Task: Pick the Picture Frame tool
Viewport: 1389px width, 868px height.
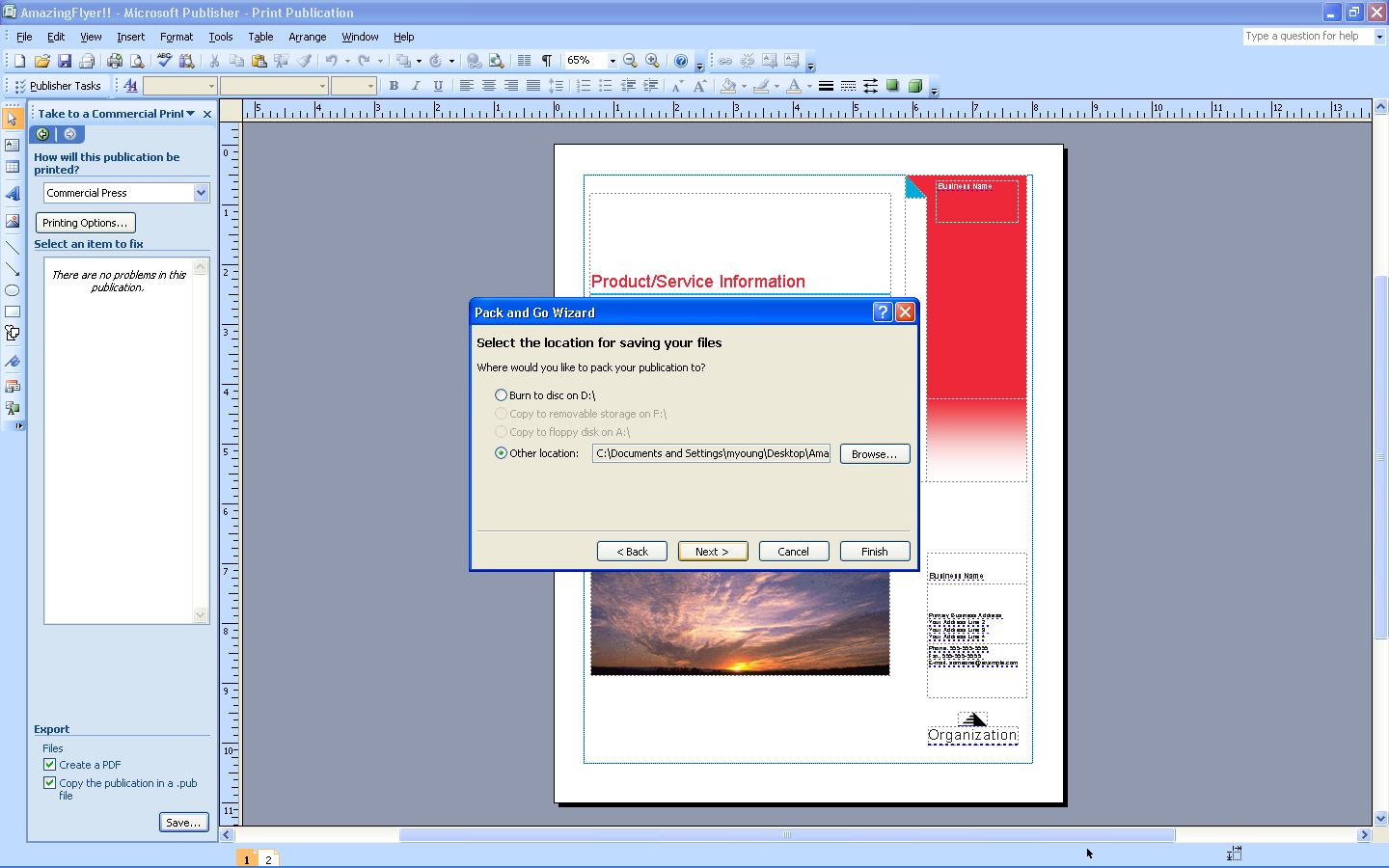Action: click(x=13, y=221)
